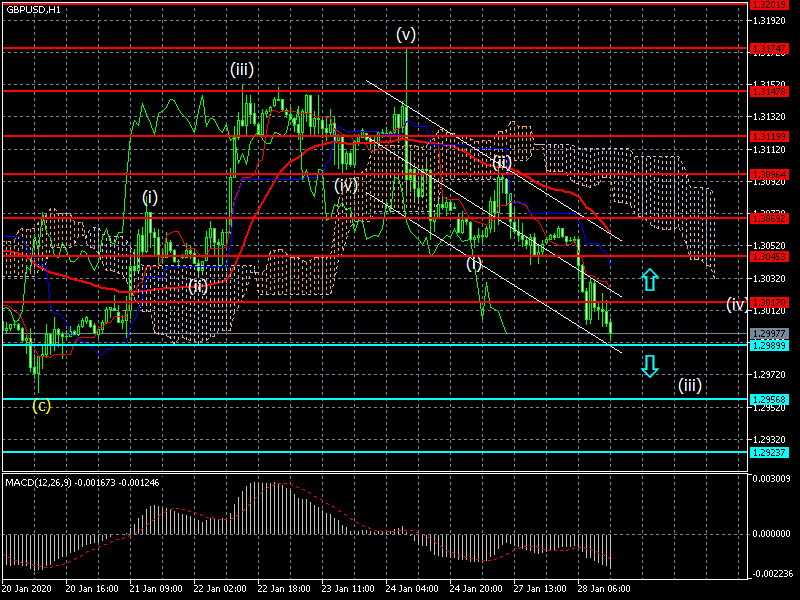Click the 0.000000 MACD scale value
Image resolution: width=800 pixels, height=600 pixels.
click(771, 534)
